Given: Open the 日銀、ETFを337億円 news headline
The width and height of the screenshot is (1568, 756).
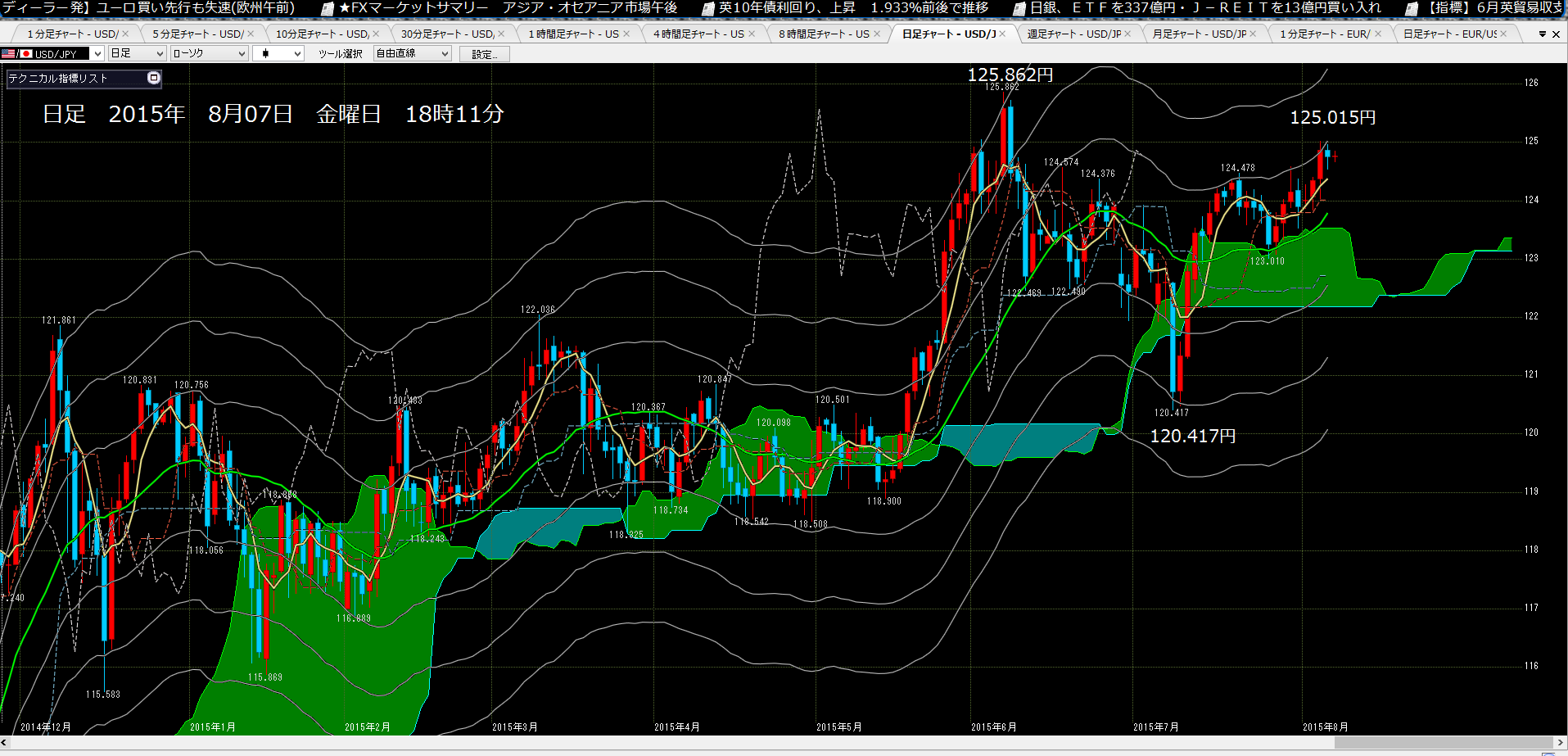Looking at the screenshot, I should pos(1205,8).
